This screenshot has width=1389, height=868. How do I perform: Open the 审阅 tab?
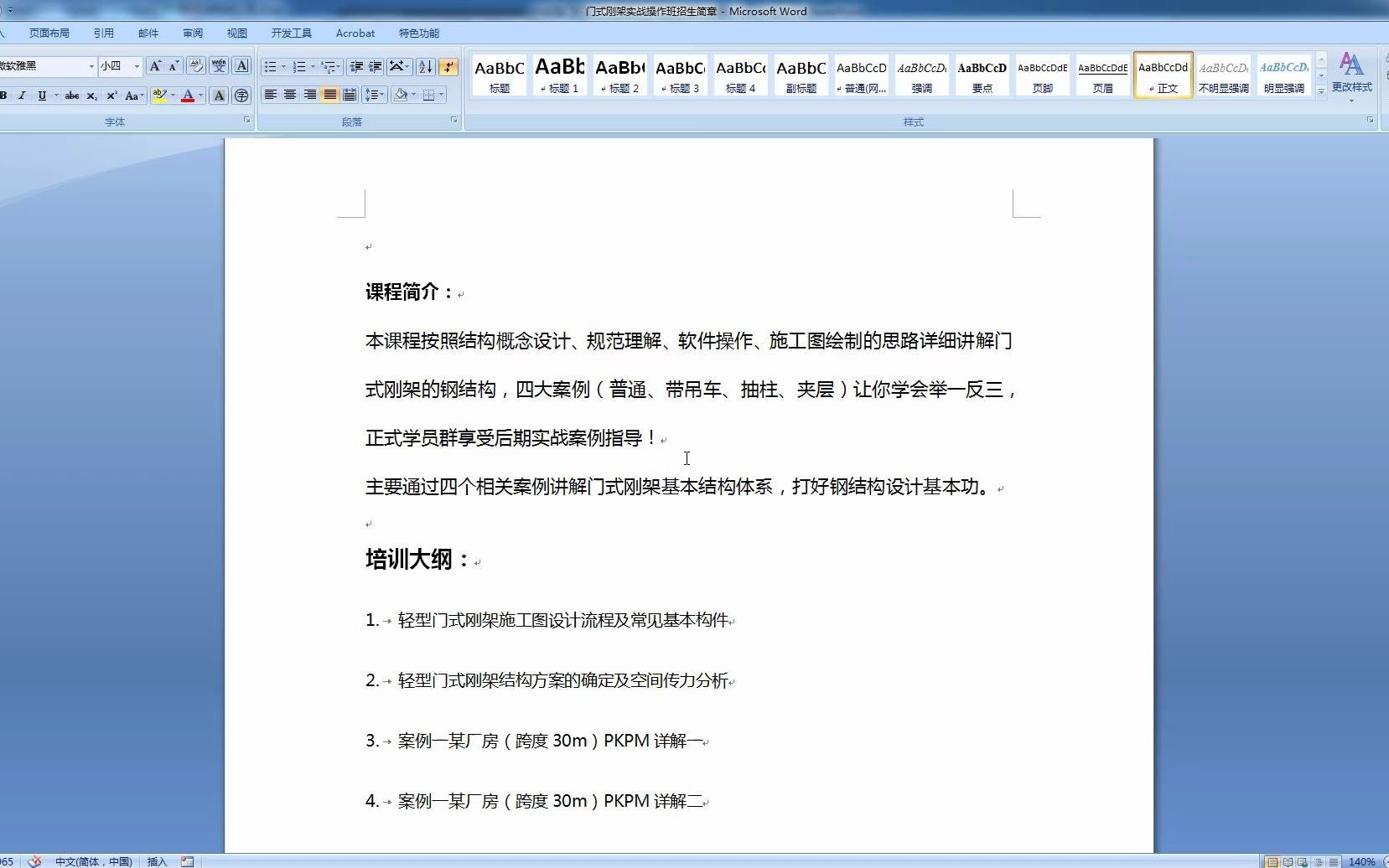click(x=193, y=34)
